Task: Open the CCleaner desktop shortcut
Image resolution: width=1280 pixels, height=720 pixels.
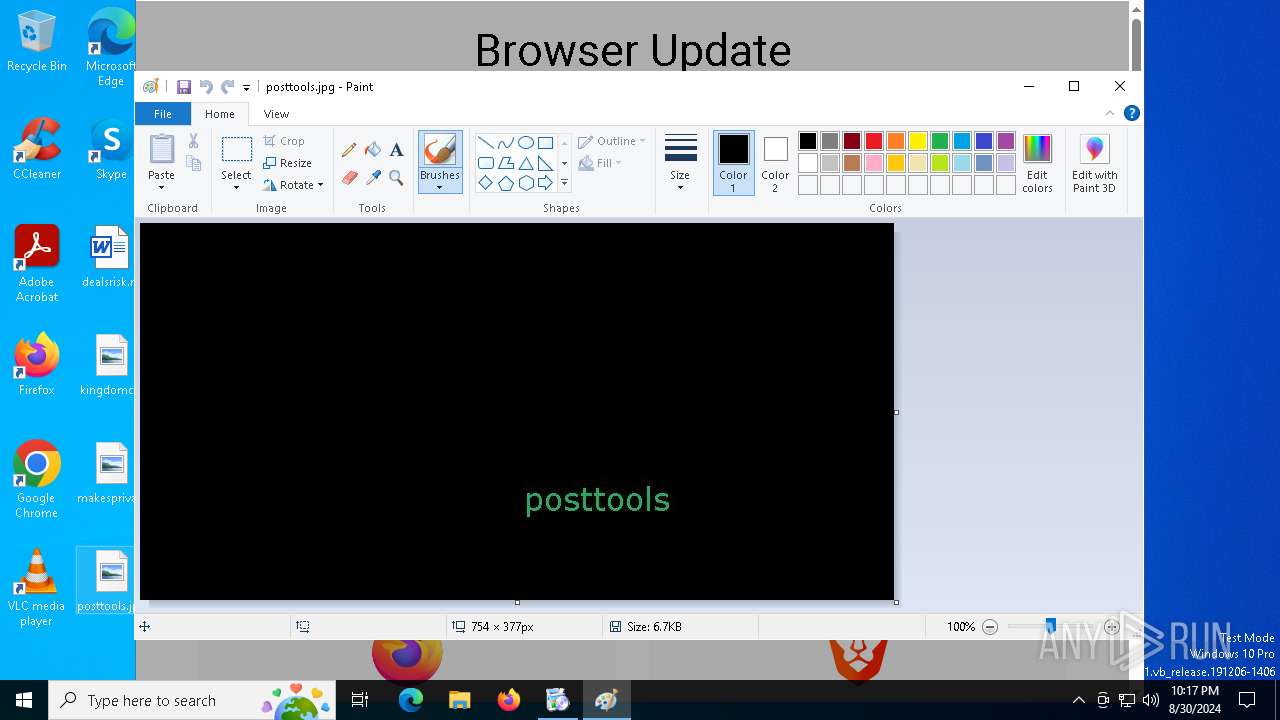Action: point(37,149)
